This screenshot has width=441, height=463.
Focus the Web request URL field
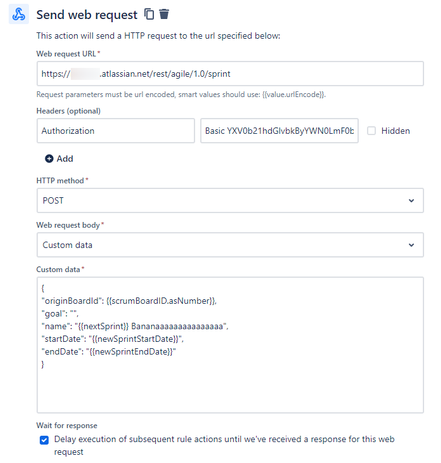[x=230, y=74]
